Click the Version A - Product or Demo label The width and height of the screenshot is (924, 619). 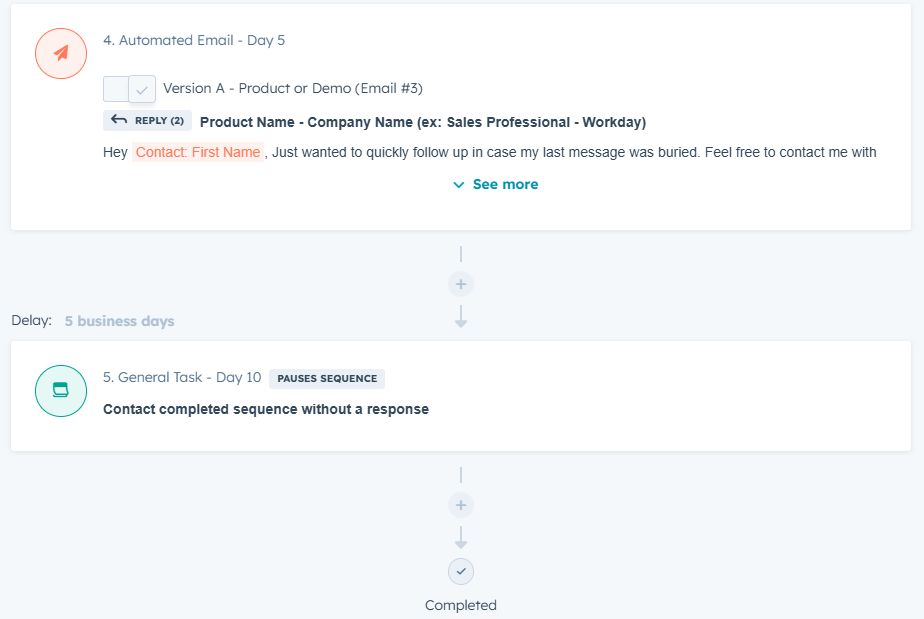click(293, 88)
